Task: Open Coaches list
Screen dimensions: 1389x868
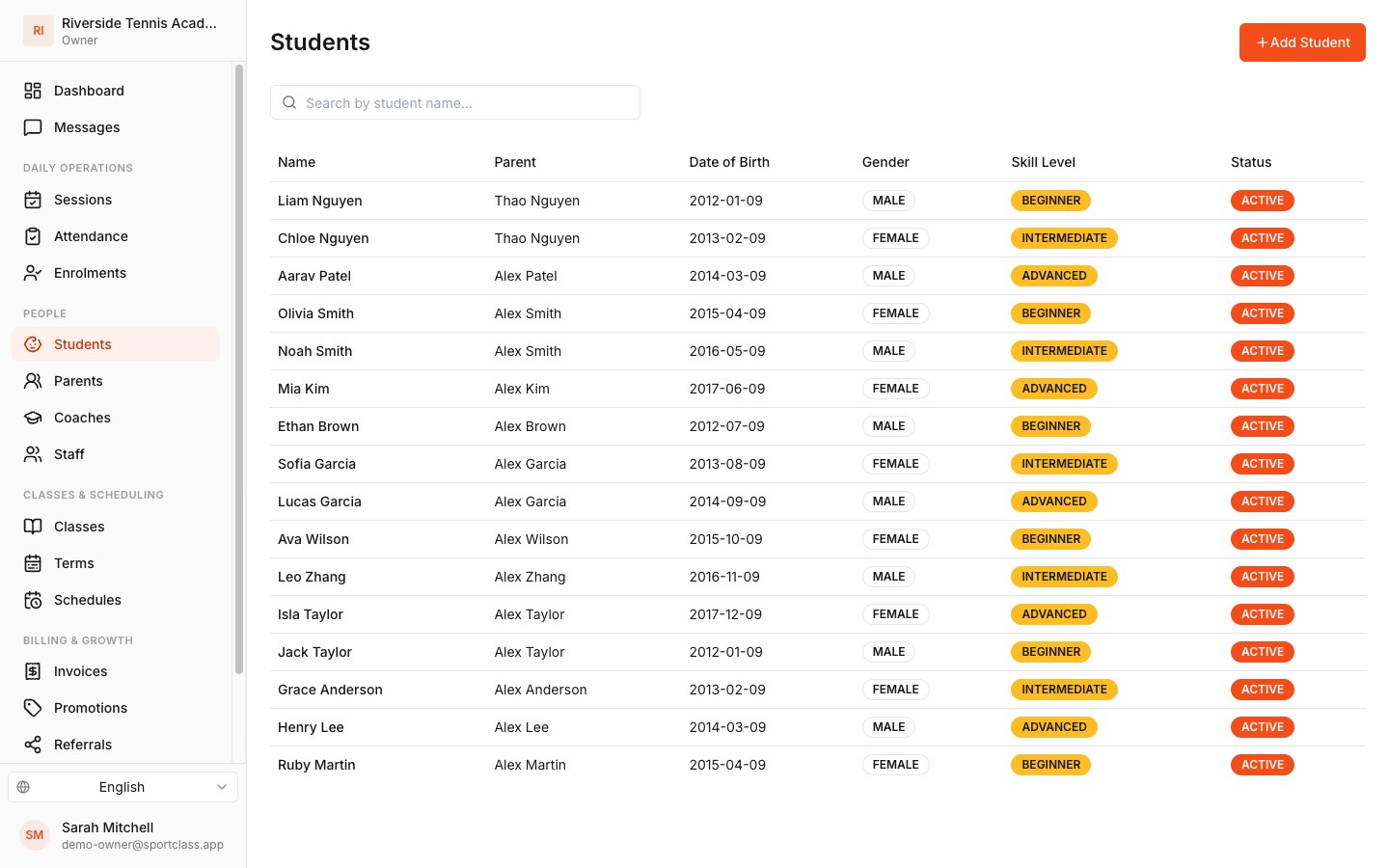Action: point(116,418)
